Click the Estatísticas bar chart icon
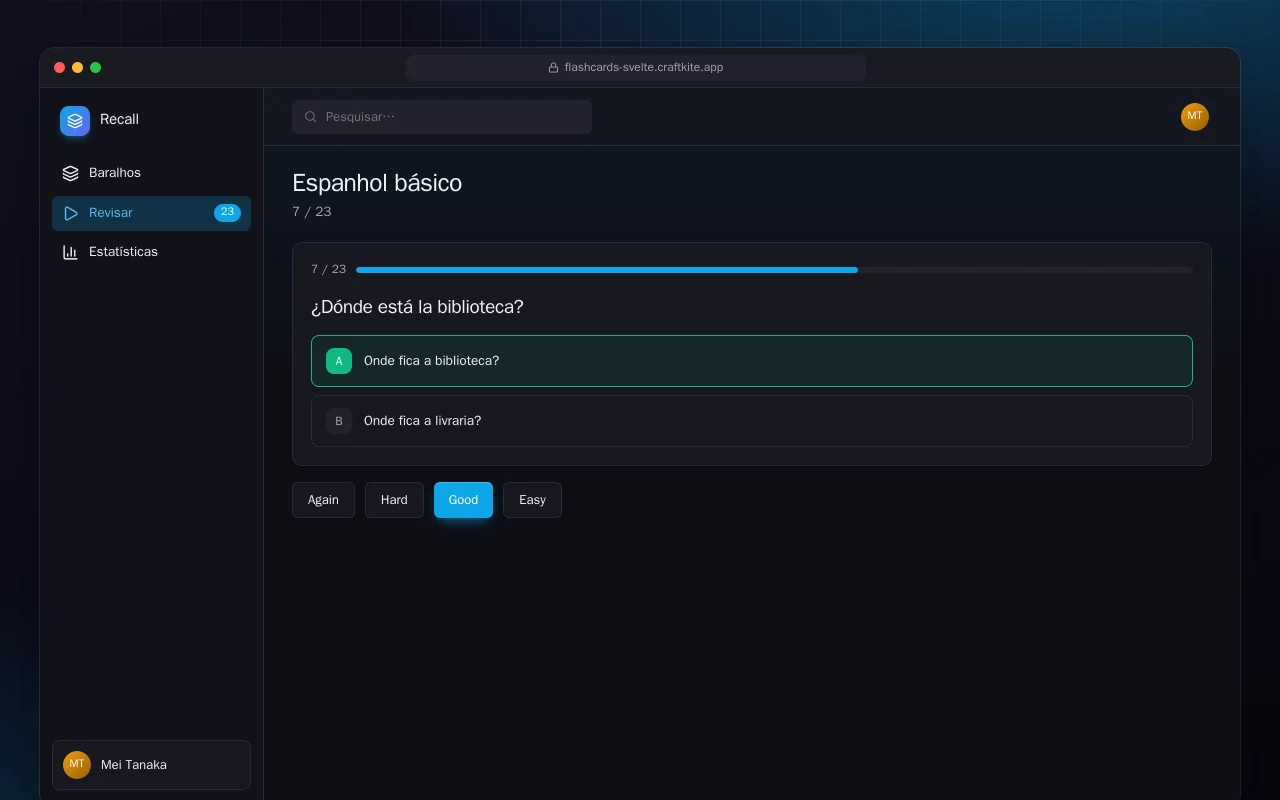1280x800 pixels. pyautogui.click(x=70, y=252)
